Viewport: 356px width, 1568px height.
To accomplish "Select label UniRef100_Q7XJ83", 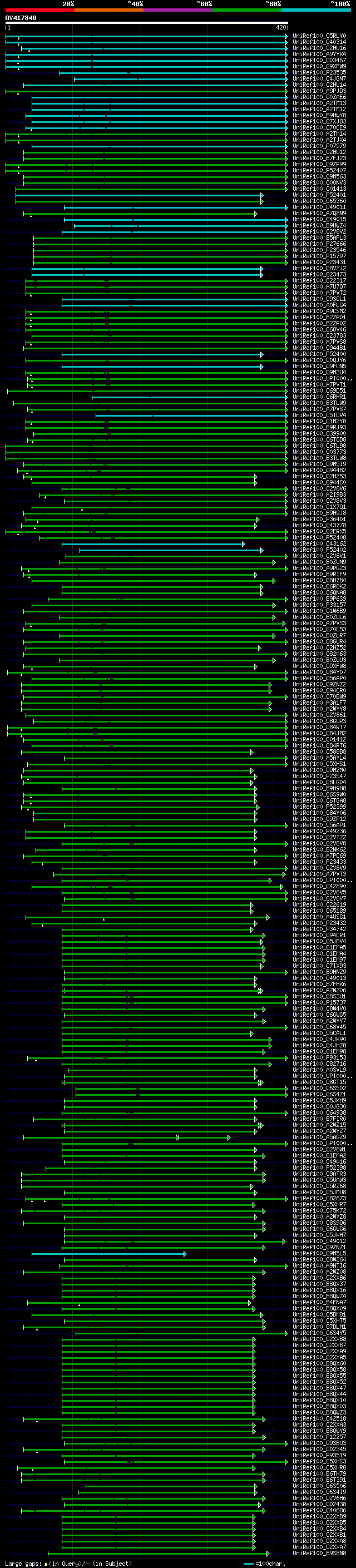I will click(x=319, y=121).
